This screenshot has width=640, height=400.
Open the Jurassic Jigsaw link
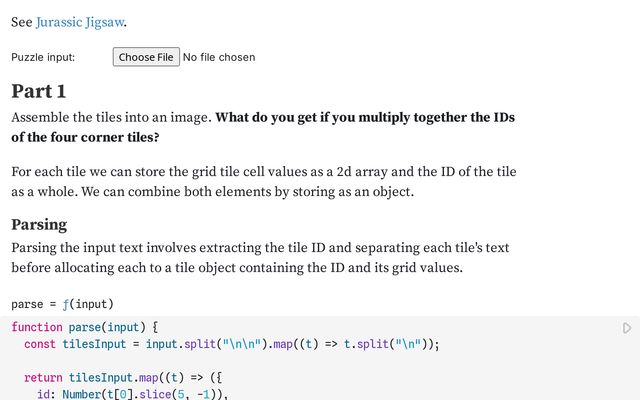pos(81,22)
